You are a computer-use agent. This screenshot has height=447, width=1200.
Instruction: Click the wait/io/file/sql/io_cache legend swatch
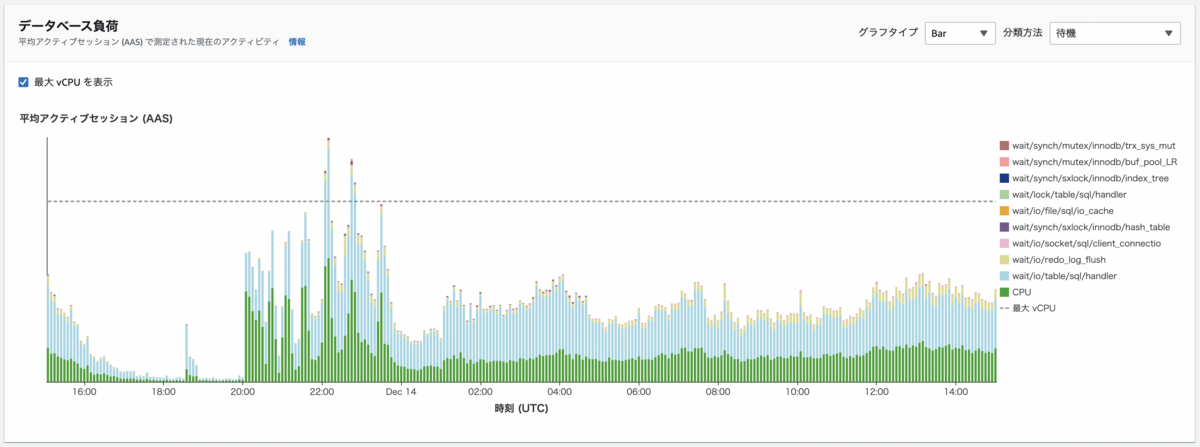[1004, 211]
